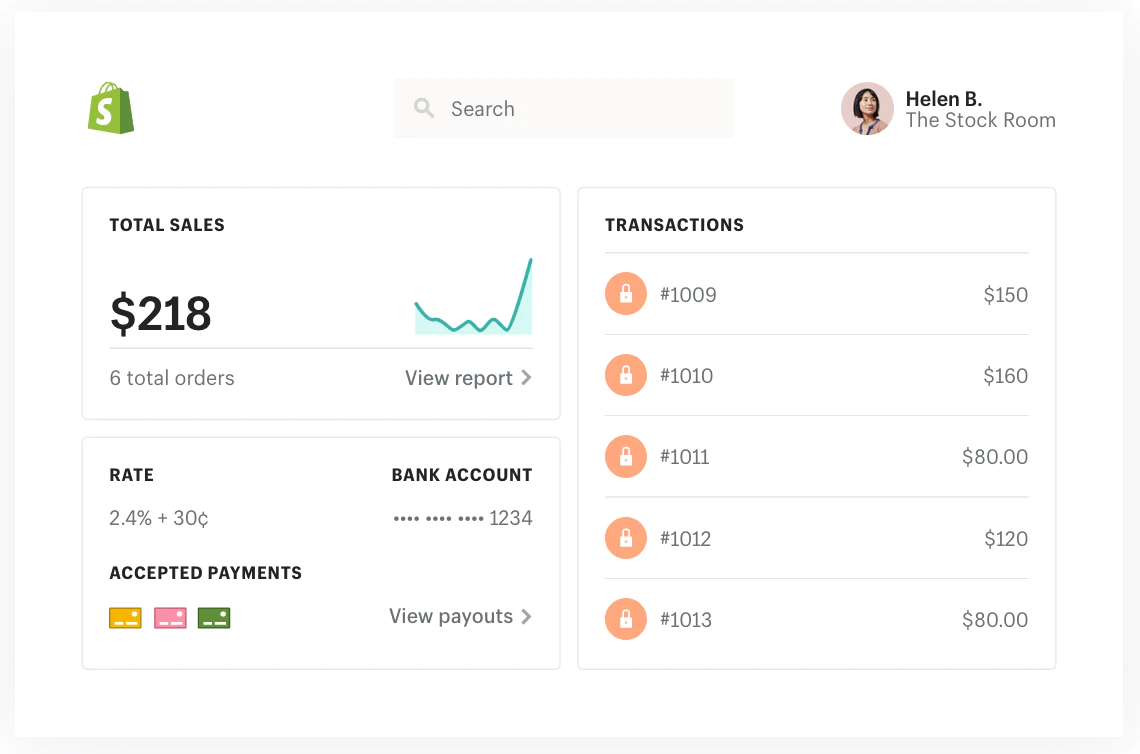Focus the Search input field
Screen dimensions: 1140x754
tap(580, 109)
